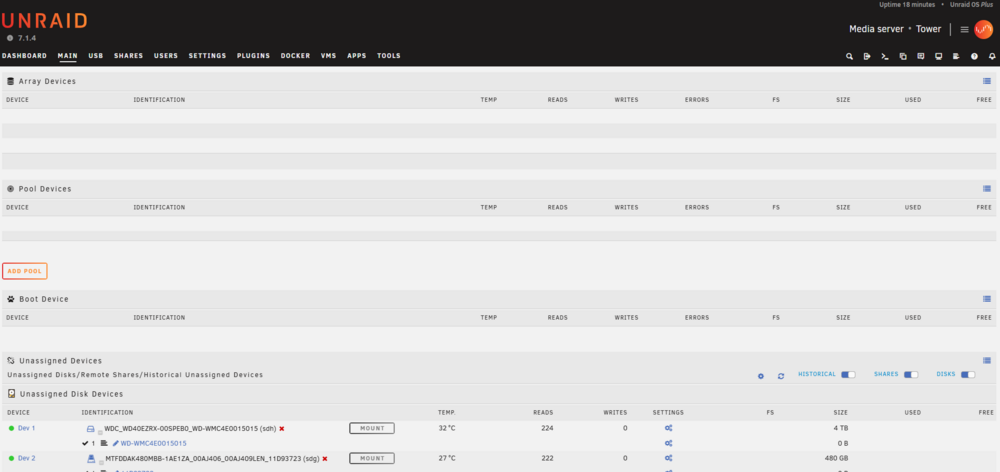Open settings gears for Dev 1 disk
The image size is (1000, 472).
click(x=668, y=428)
